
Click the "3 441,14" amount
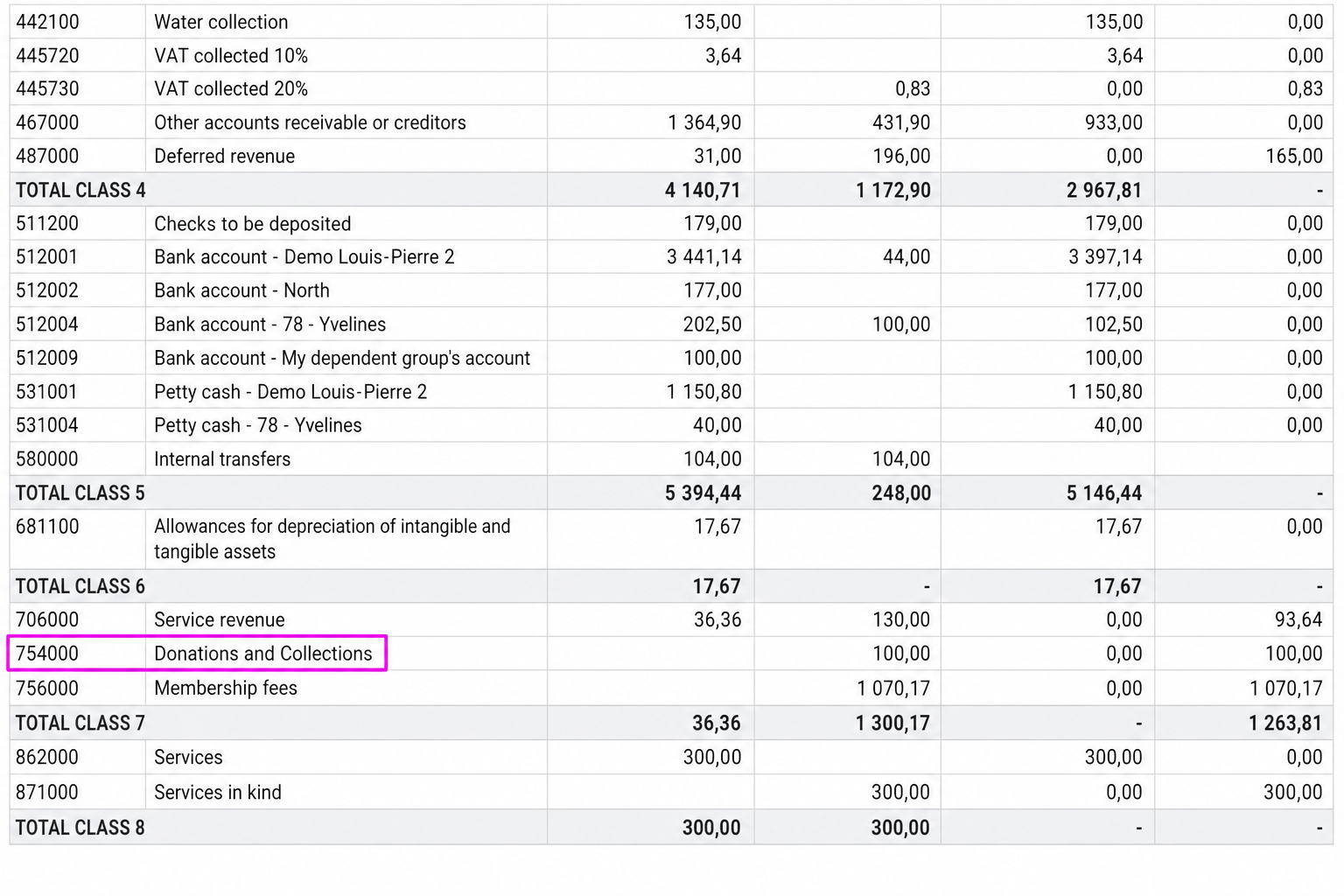tap(704, 257)
